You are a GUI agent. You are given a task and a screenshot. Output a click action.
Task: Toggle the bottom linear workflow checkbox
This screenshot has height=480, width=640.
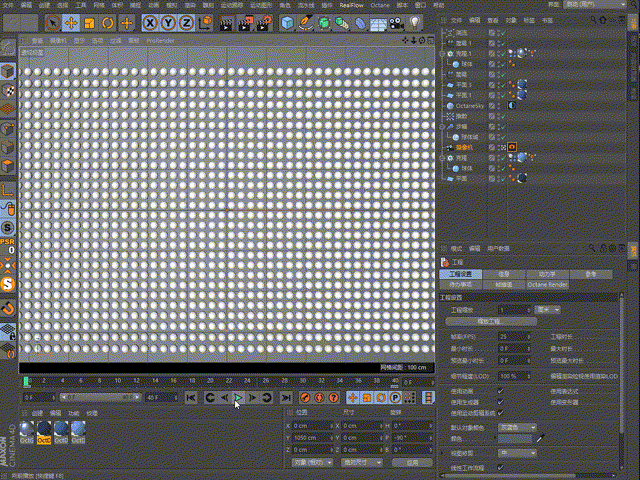500,468
